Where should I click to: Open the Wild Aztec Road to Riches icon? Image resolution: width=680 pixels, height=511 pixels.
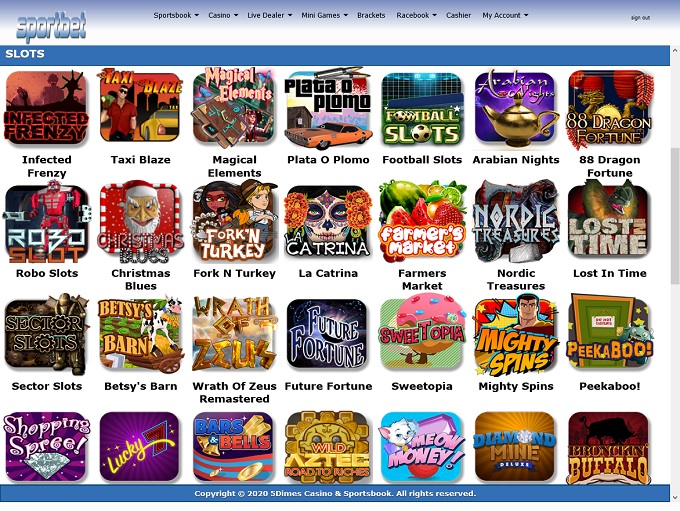coord(328,447)
